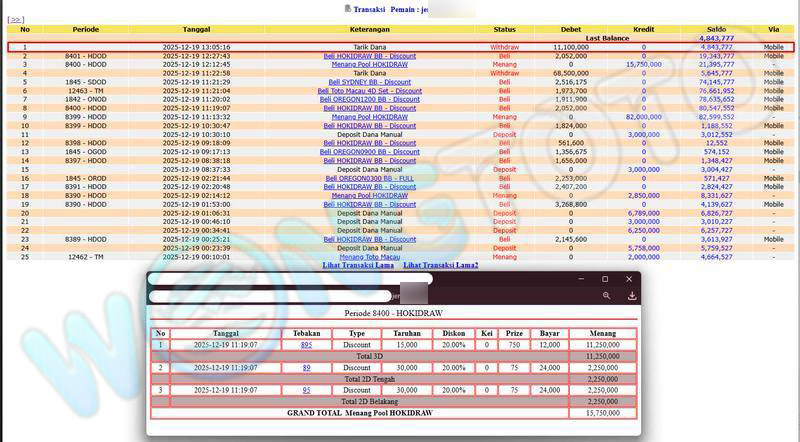The height and width of the screenshot is (442, 800).
Task: Open Beli OREGON0300 BB - FULL link
Action: tap(369, 178)
